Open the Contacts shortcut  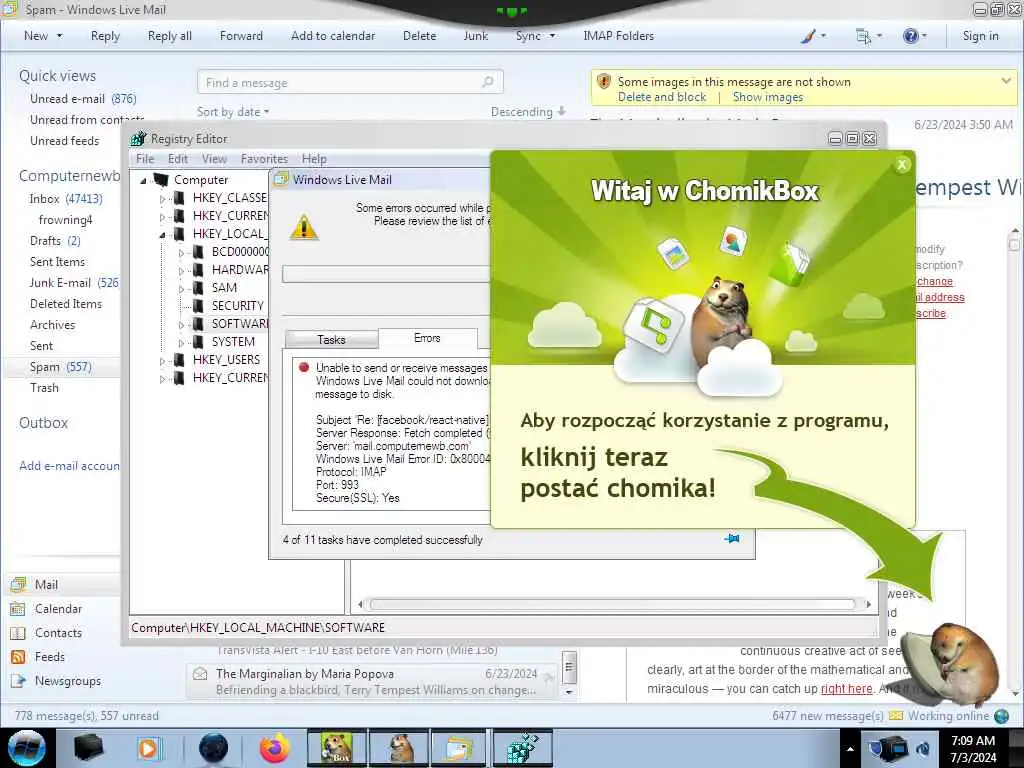tap(58, 633)
